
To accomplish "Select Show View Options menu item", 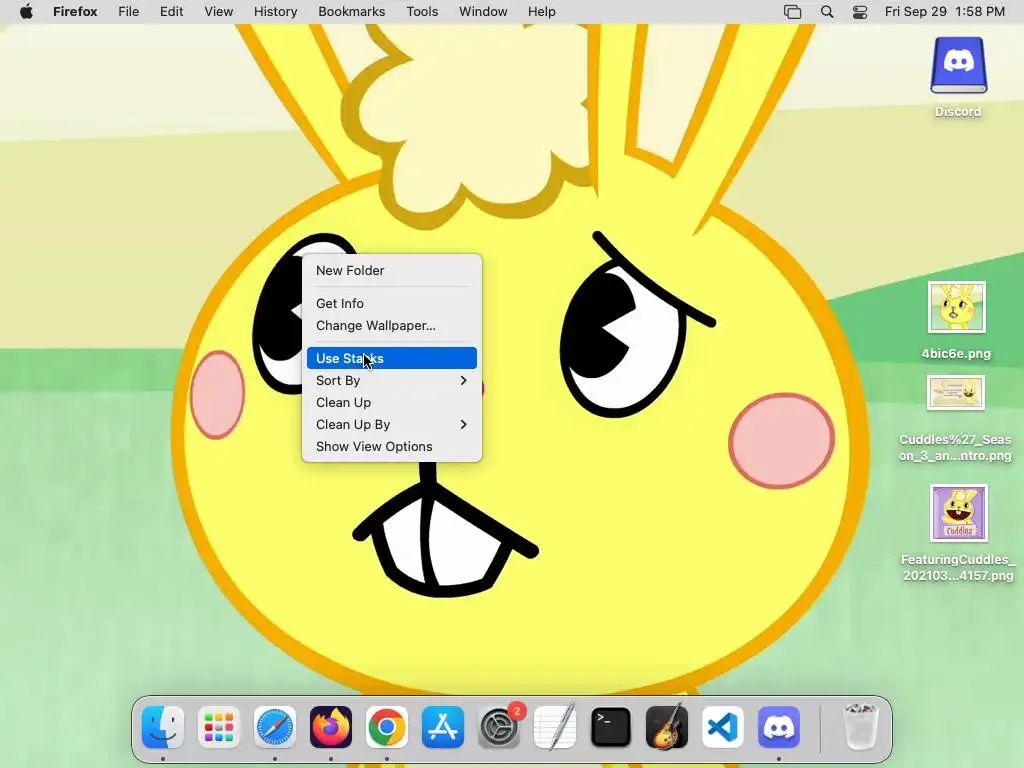I will pyautogui.click(x=392, y=447).
